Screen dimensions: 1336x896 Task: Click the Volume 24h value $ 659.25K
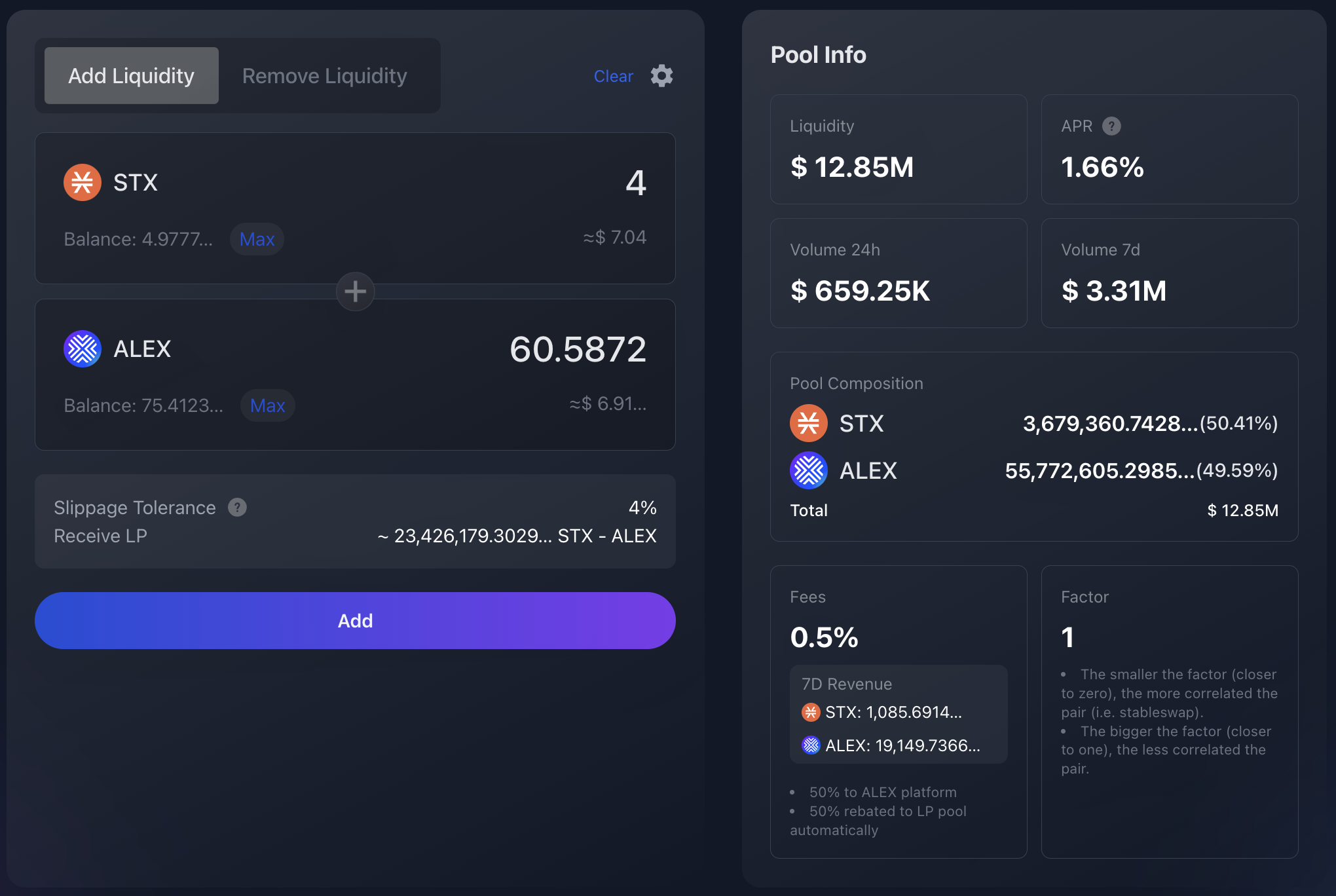pyautogui.click(x=860, y=291)
